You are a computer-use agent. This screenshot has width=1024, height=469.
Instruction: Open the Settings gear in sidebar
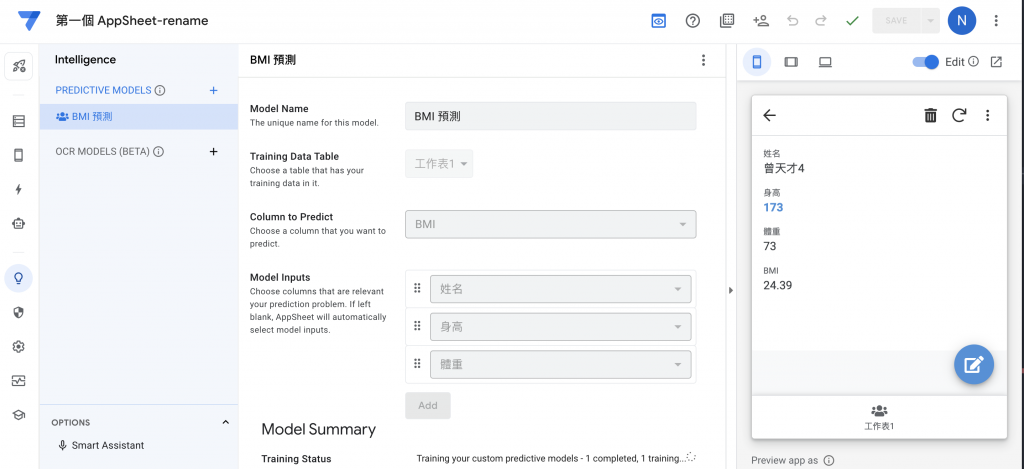tap(19, 346)
